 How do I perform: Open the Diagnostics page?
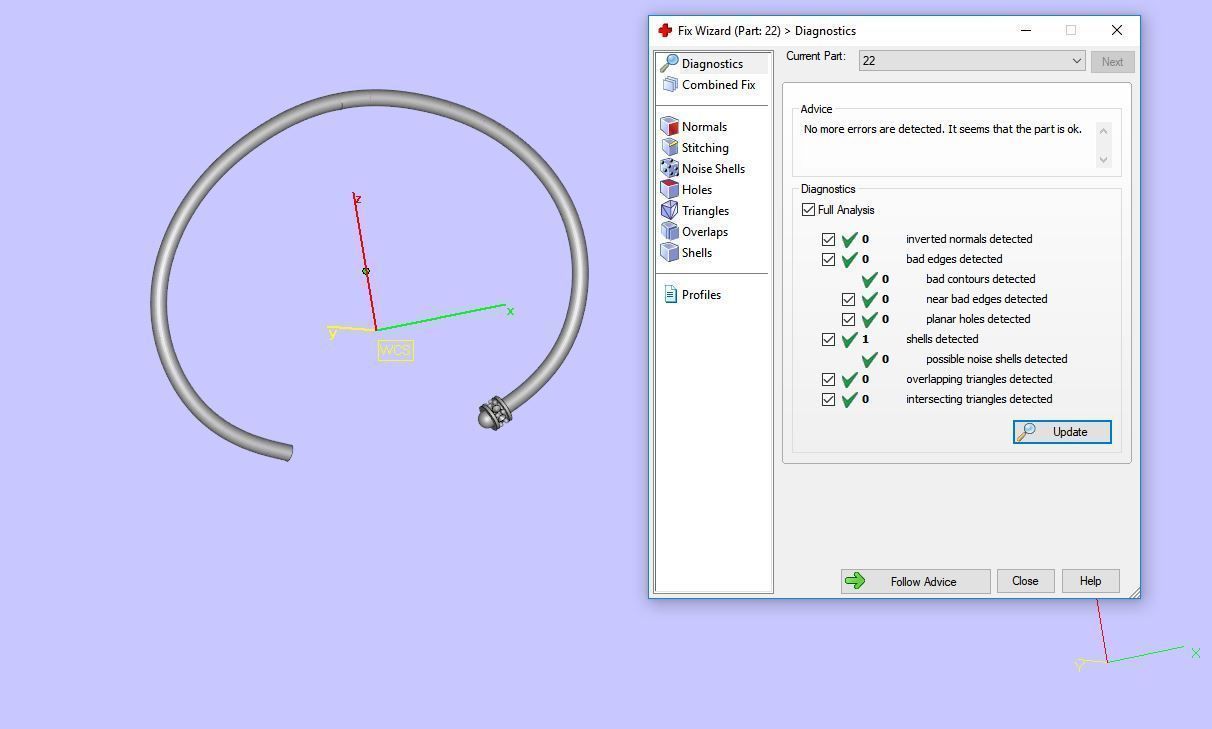coord(712,64)
